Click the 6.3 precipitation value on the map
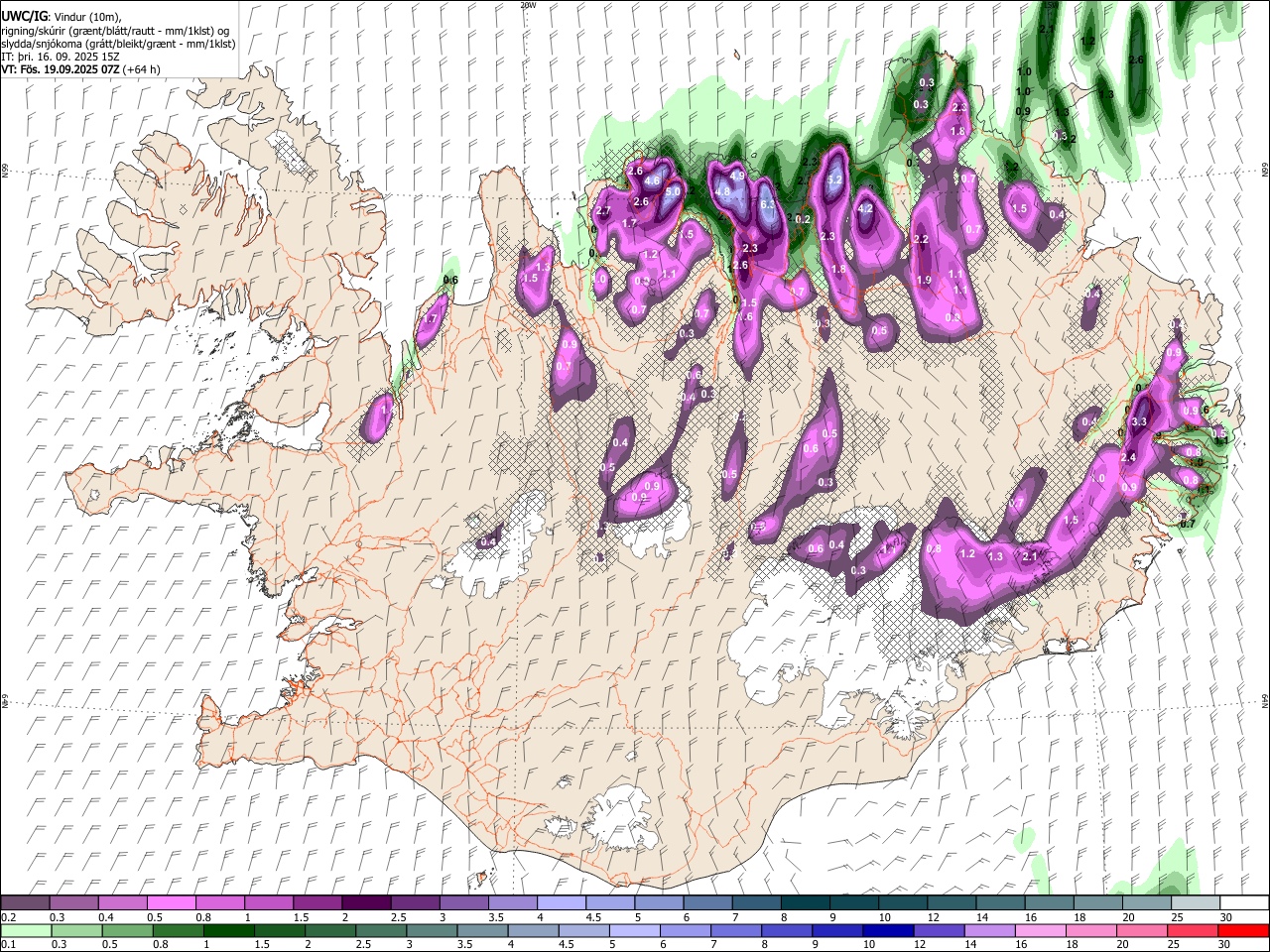Image resolution: width=1270 pixels, height=952 pixels. [768, 205]
